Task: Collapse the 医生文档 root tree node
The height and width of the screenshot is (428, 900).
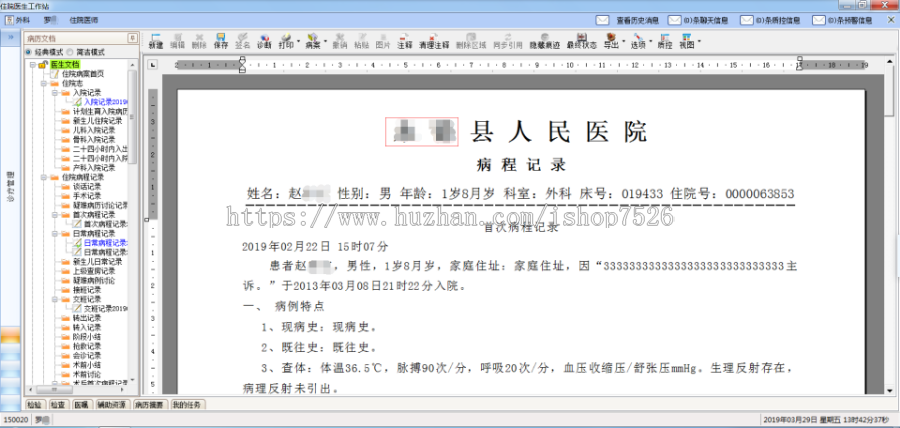Action: click(33, 64)
